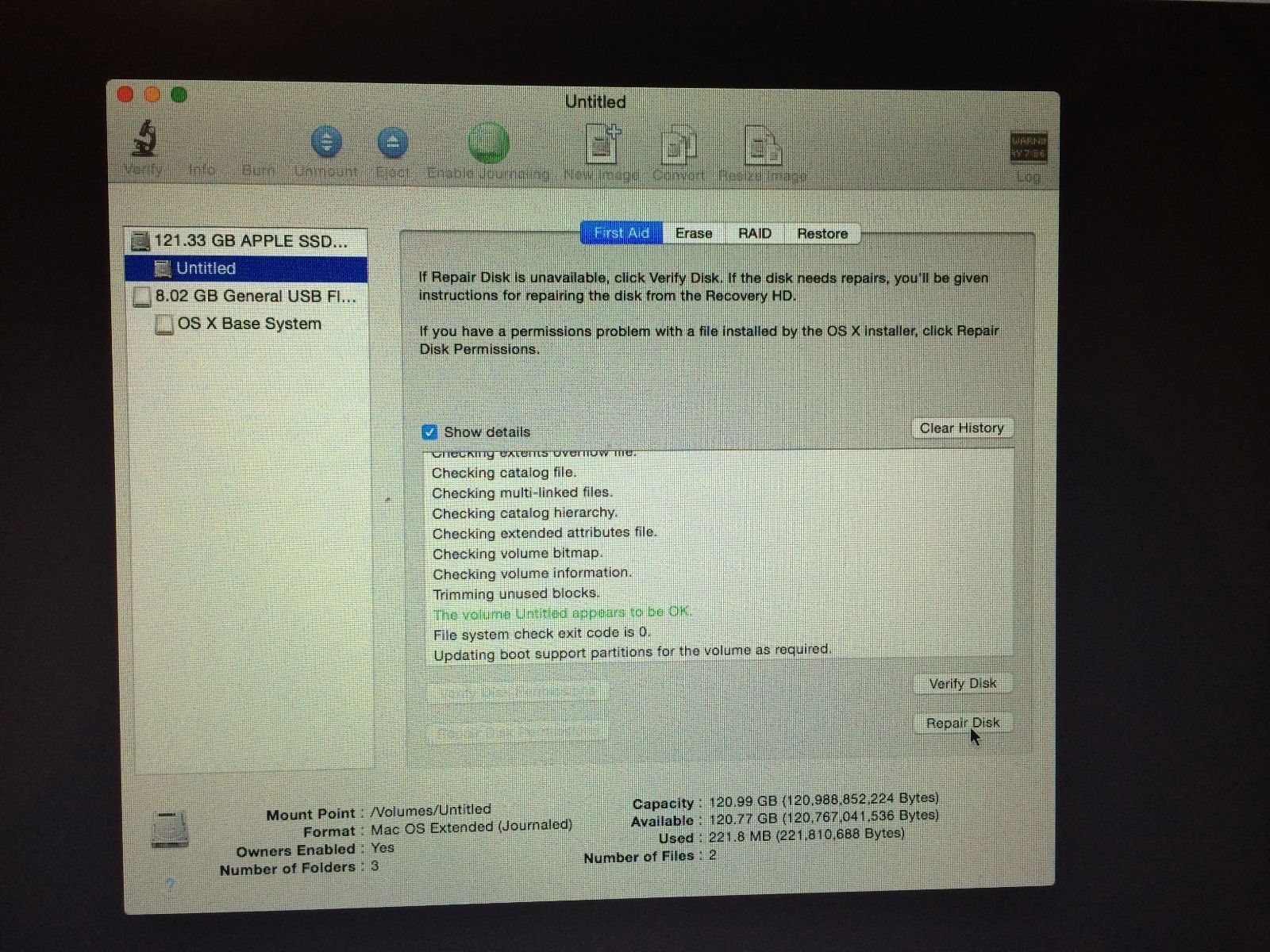This screenshot has width=1270, height=952.
Task: Click the Verify Disk button
Action: (x=963, y=683)
